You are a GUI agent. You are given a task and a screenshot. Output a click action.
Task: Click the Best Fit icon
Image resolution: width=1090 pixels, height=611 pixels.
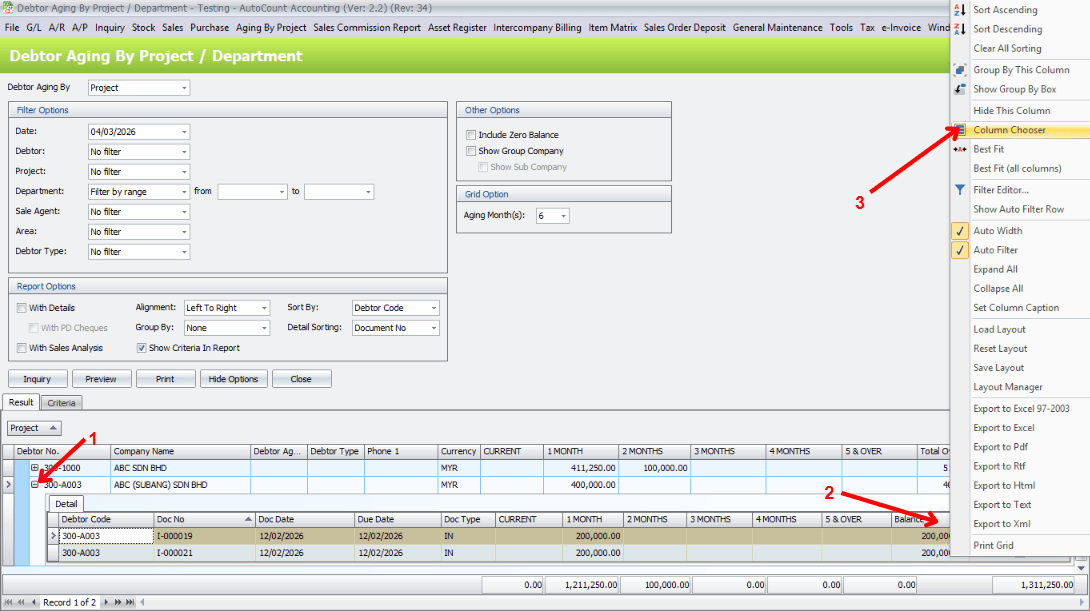coord(959,149)
